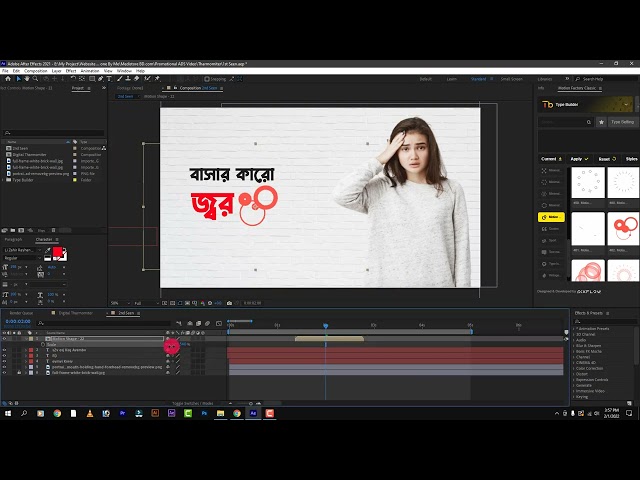This screenshot has width=640, height=480.
Task: Click the Apply button in Type Builder
Action: click(x=580, y=159)
